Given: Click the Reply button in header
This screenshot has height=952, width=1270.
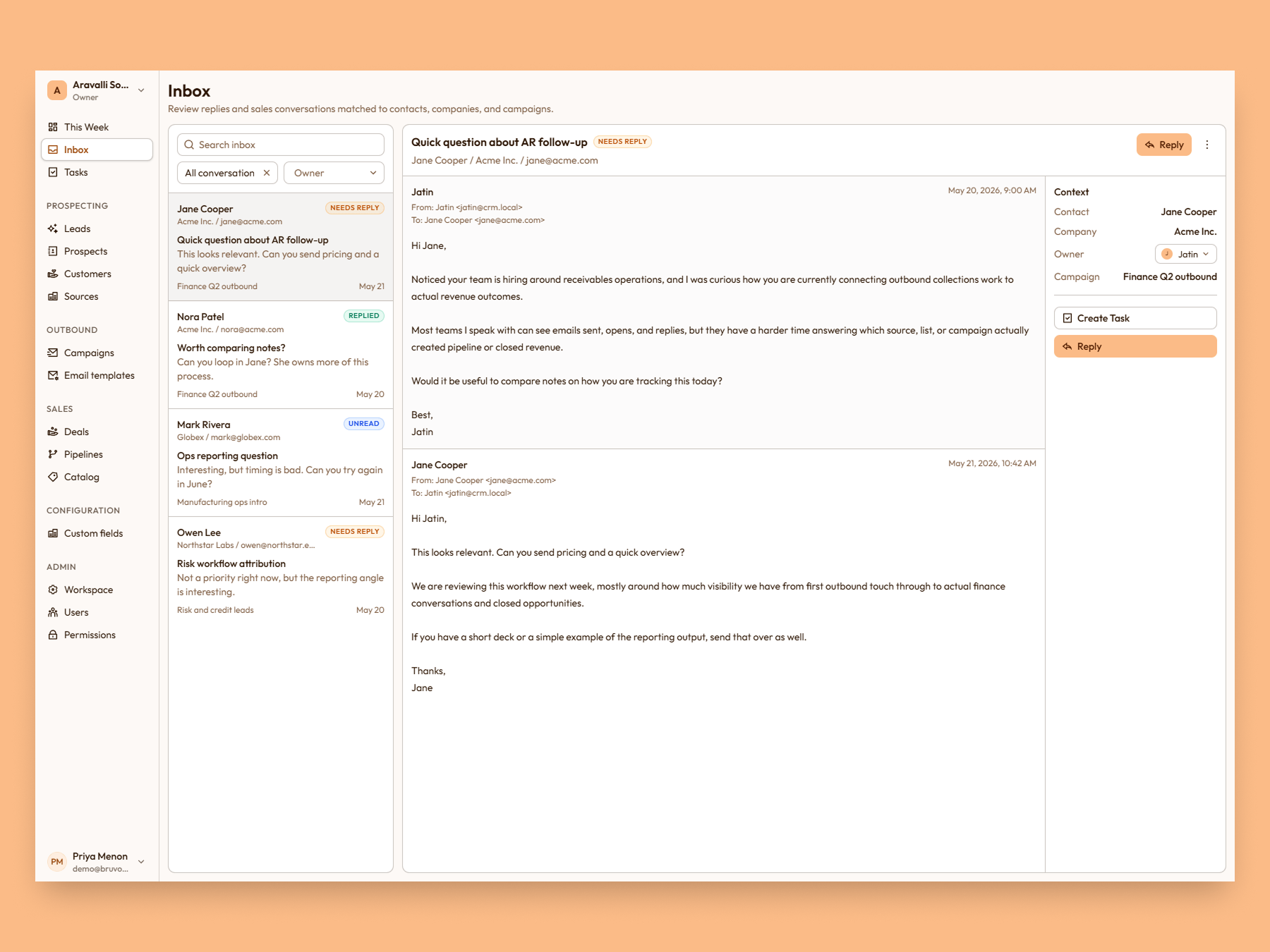Looking at the screenshot, I should pyautogui.click(x=1164, y=145).
